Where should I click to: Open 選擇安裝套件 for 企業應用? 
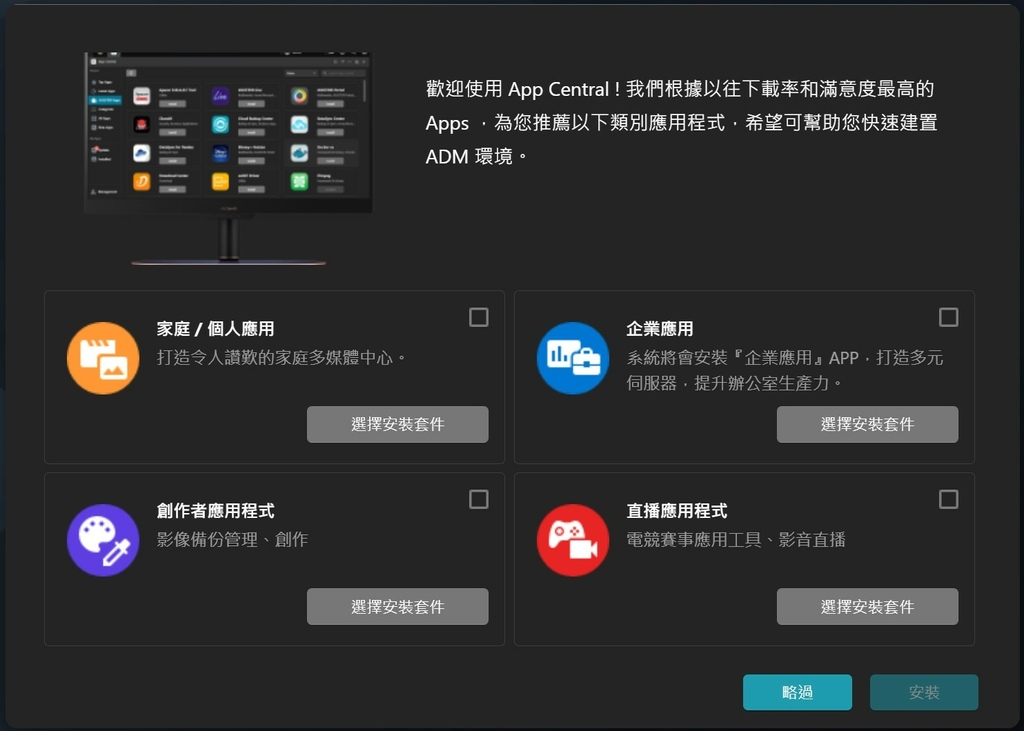867,425
